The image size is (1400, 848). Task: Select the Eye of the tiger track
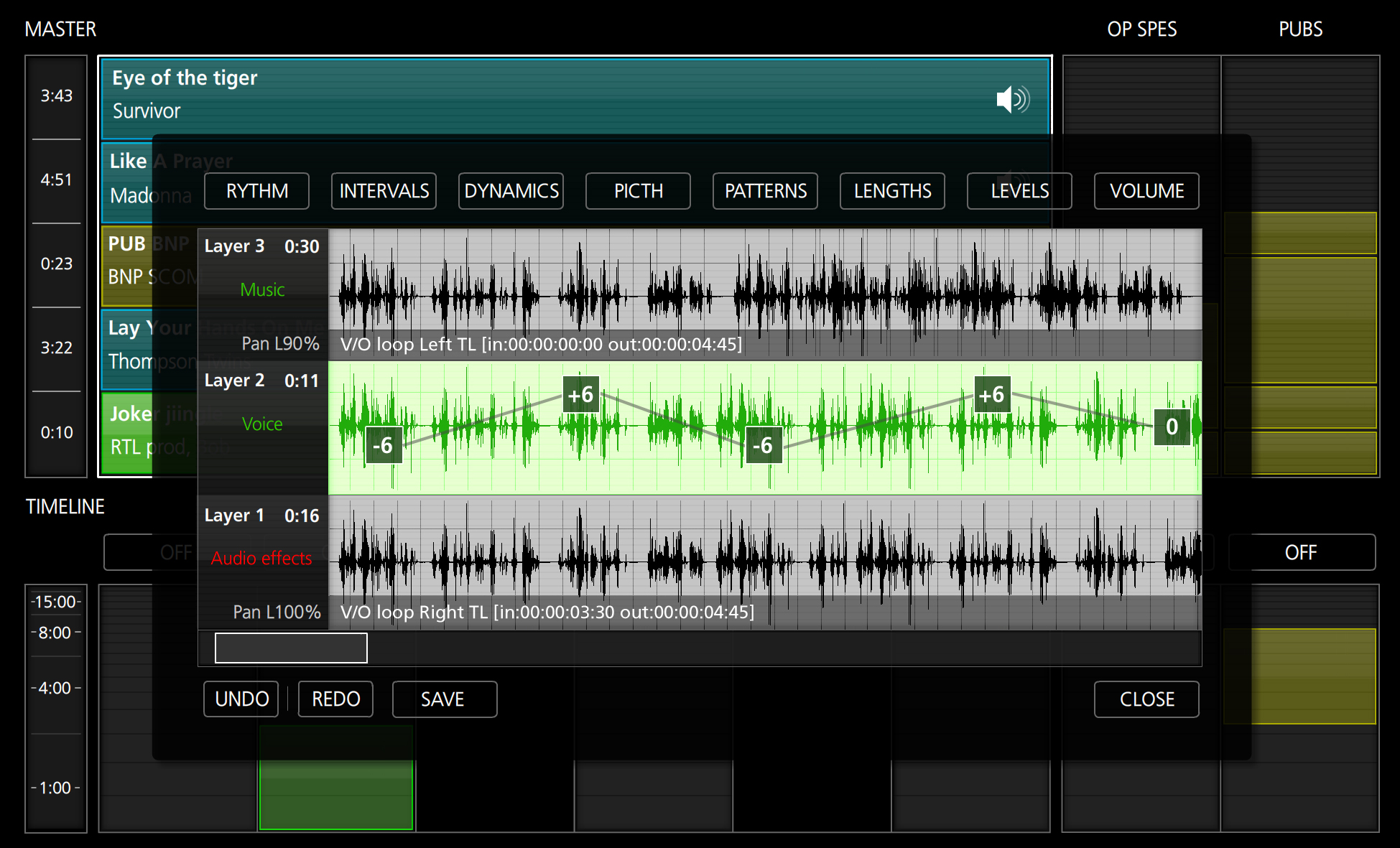pyautogui.click(x=575, y=98)
